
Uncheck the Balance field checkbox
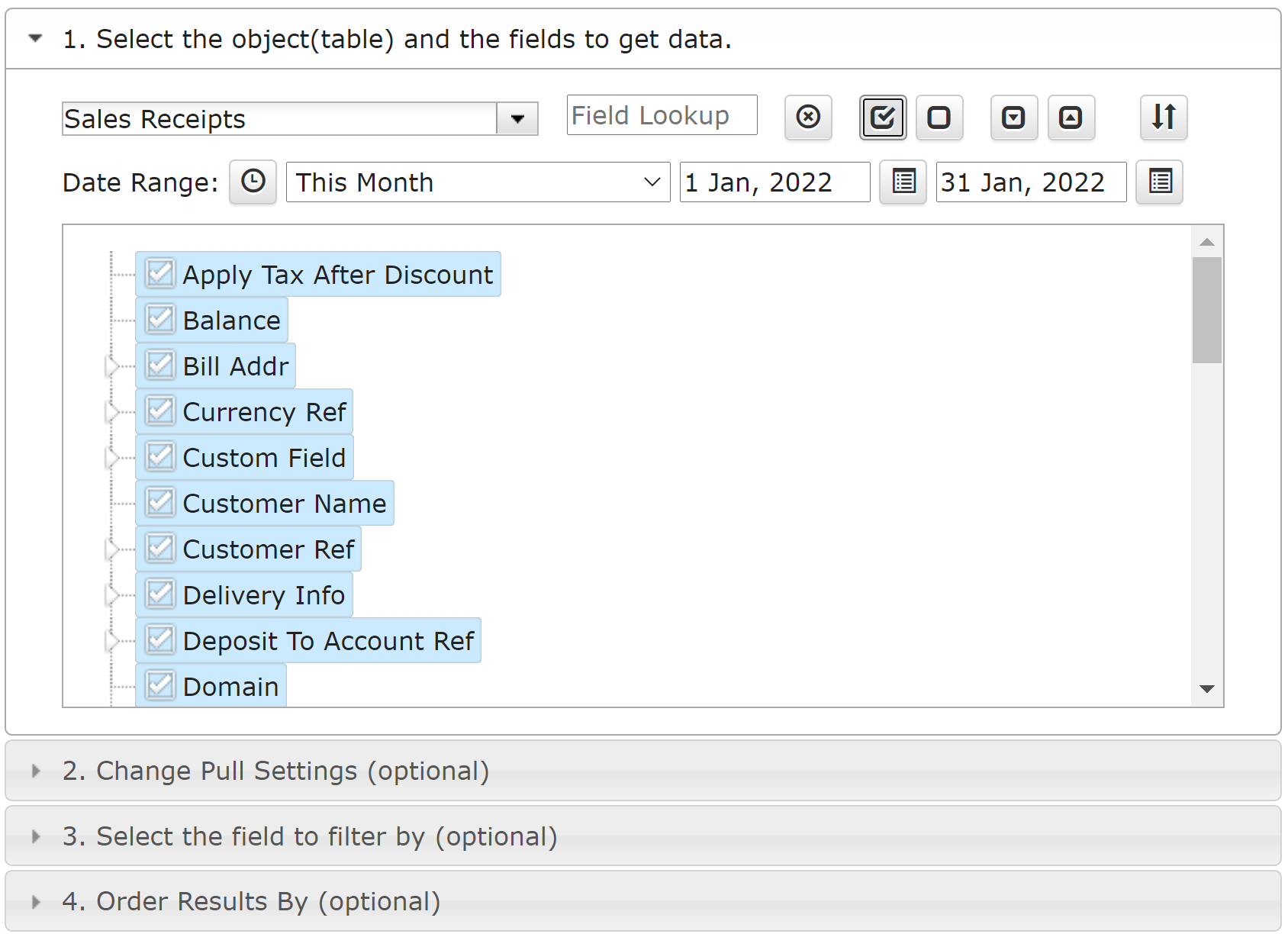coord(160,320)
